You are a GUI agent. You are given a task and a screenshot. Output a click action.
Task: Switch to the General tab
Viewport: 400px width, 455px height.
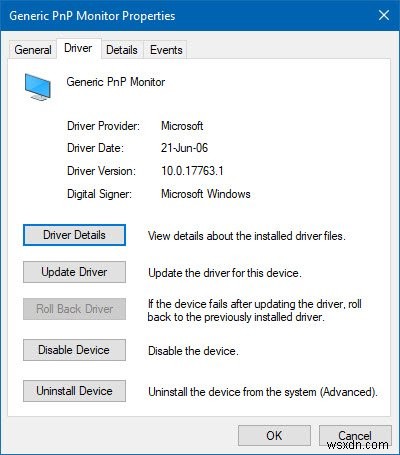pyautogui.click(x=33, y=50)
